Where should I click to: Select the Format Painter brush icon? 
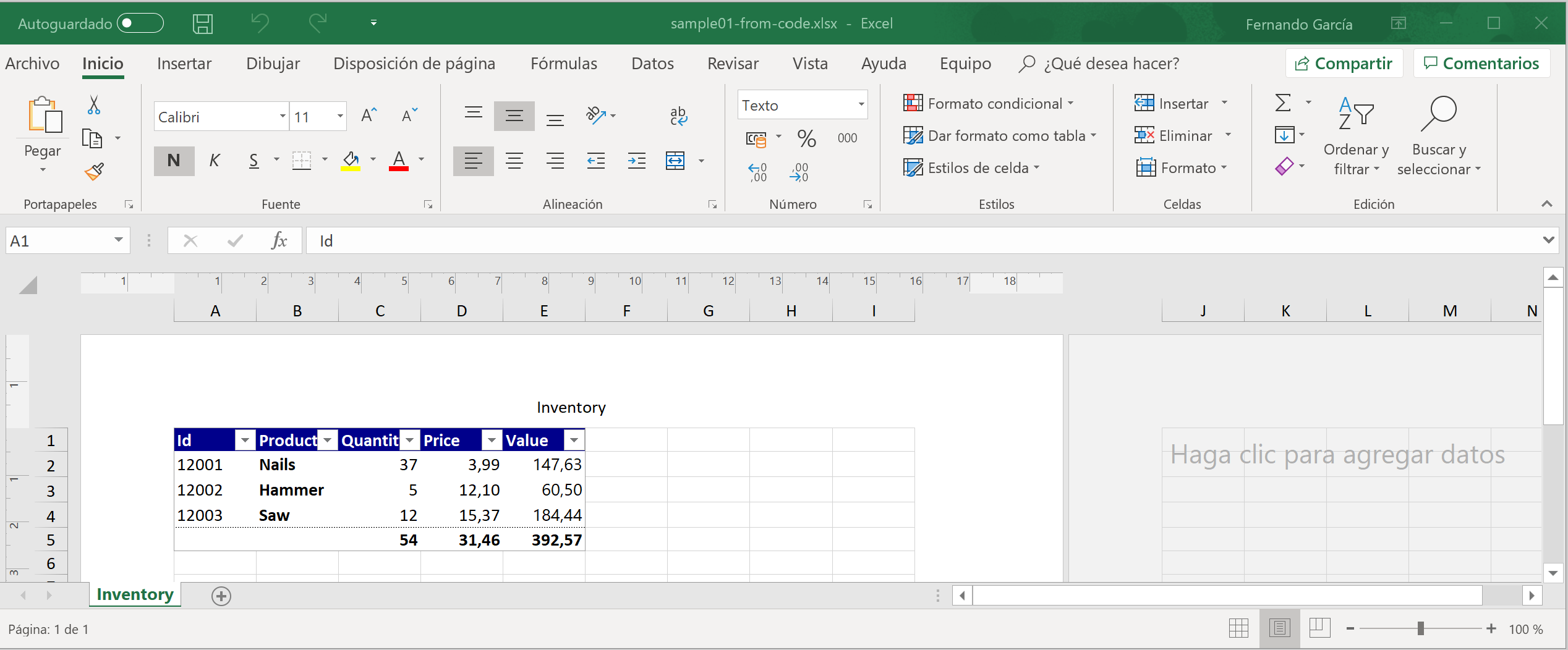point(94,171)
